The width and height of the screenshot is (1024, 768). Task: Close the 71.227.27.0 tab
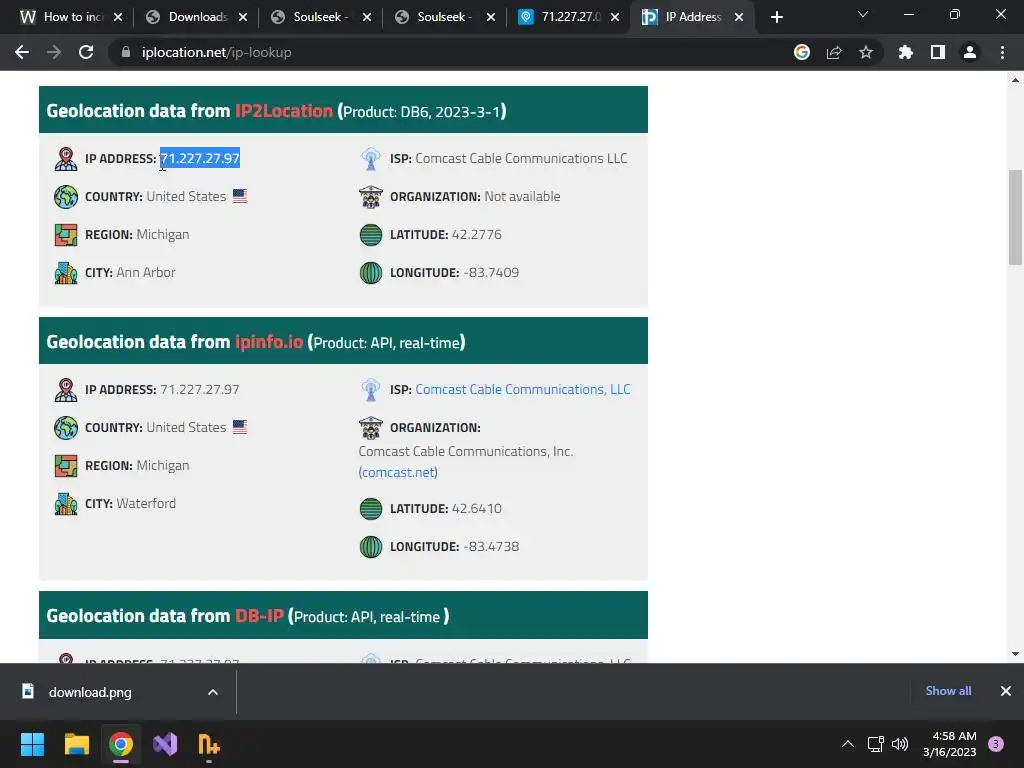tap(615, 17)
